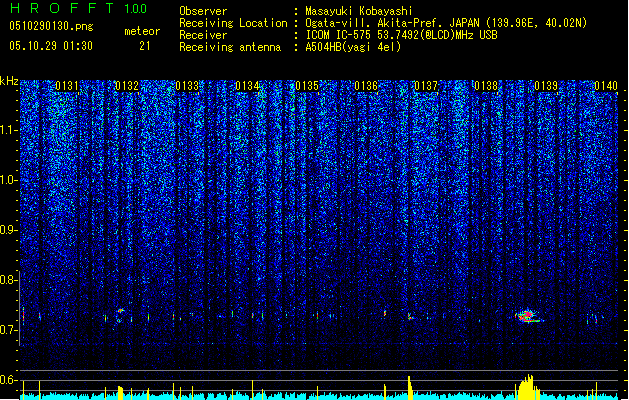Click the 0.7 kHz axis label
The image size is (629, 400).
[8, 330]
